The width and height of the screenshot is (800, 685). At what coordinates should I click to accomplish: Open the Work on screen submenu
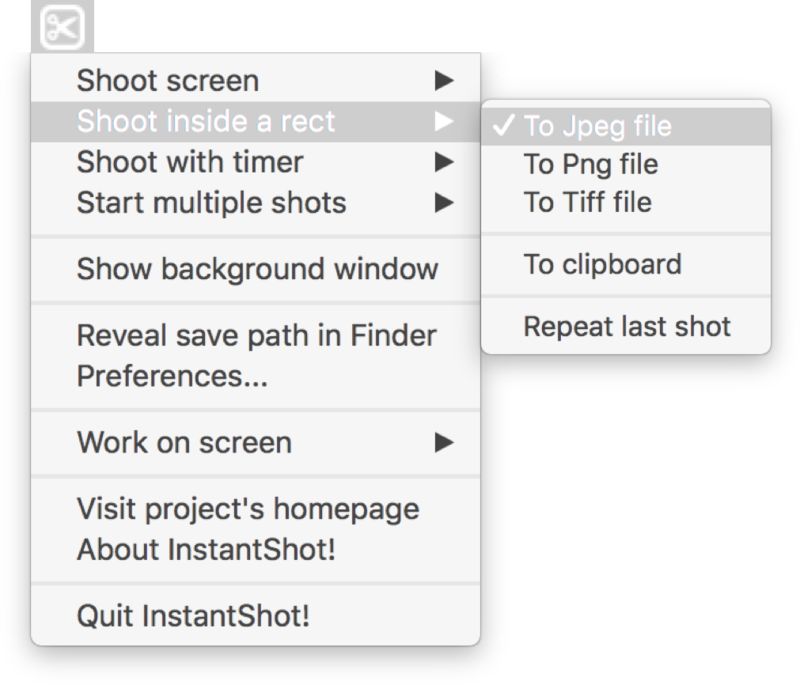[184, 442]
